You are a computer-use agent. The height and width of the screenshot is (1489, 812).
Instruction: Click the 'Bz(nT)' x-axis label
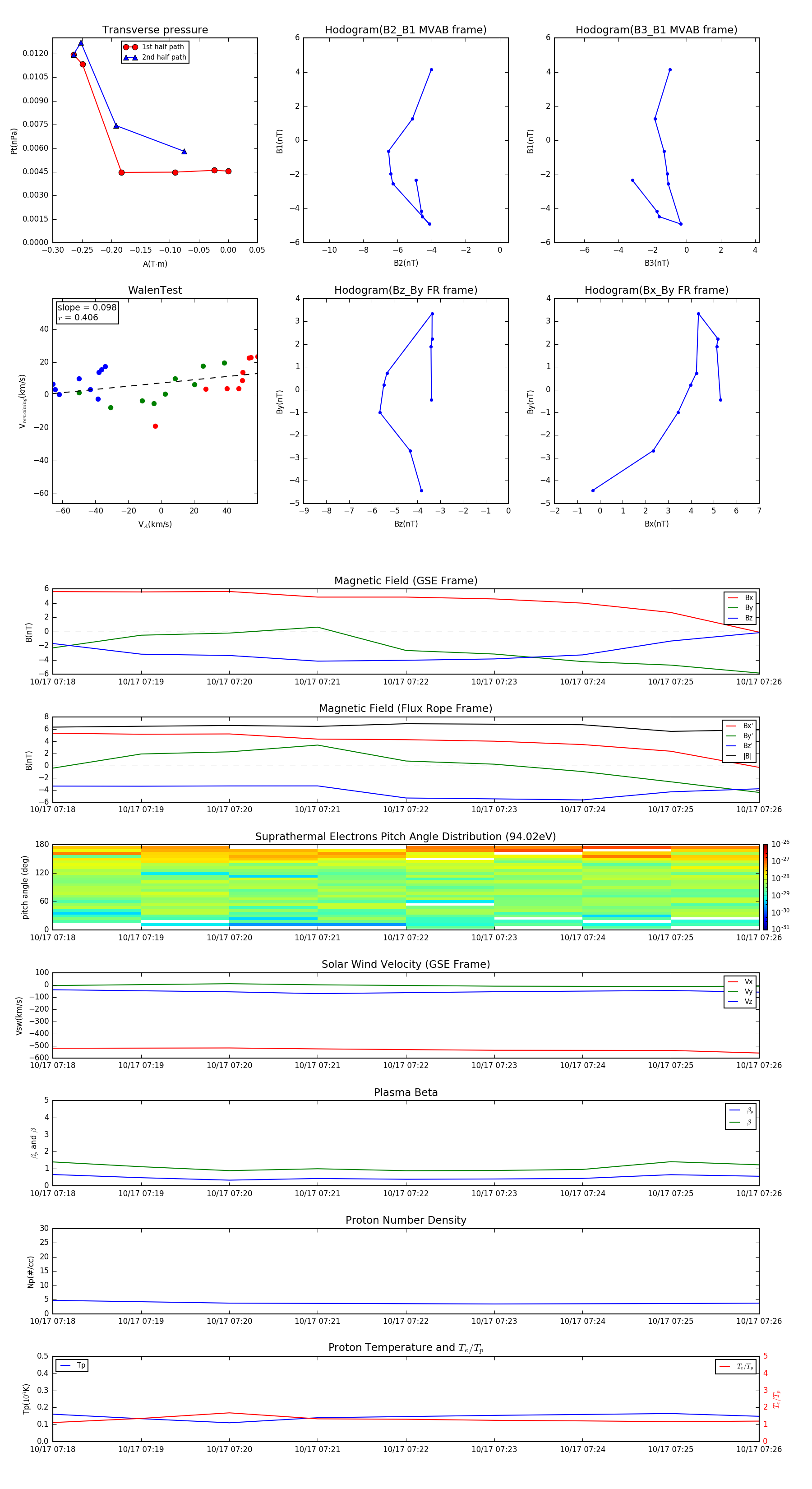point(406,524)
